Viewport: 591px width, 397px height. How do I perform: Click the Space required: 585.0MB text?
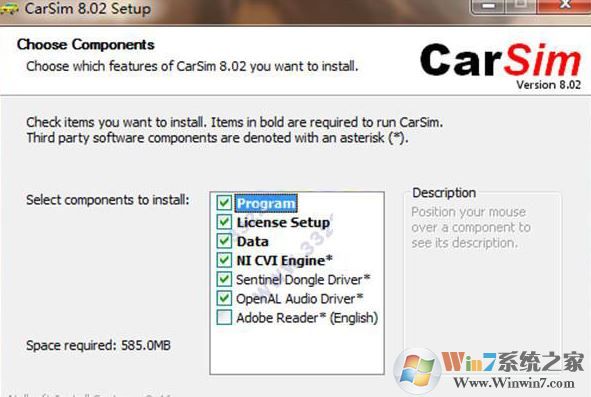pos(98,345)
